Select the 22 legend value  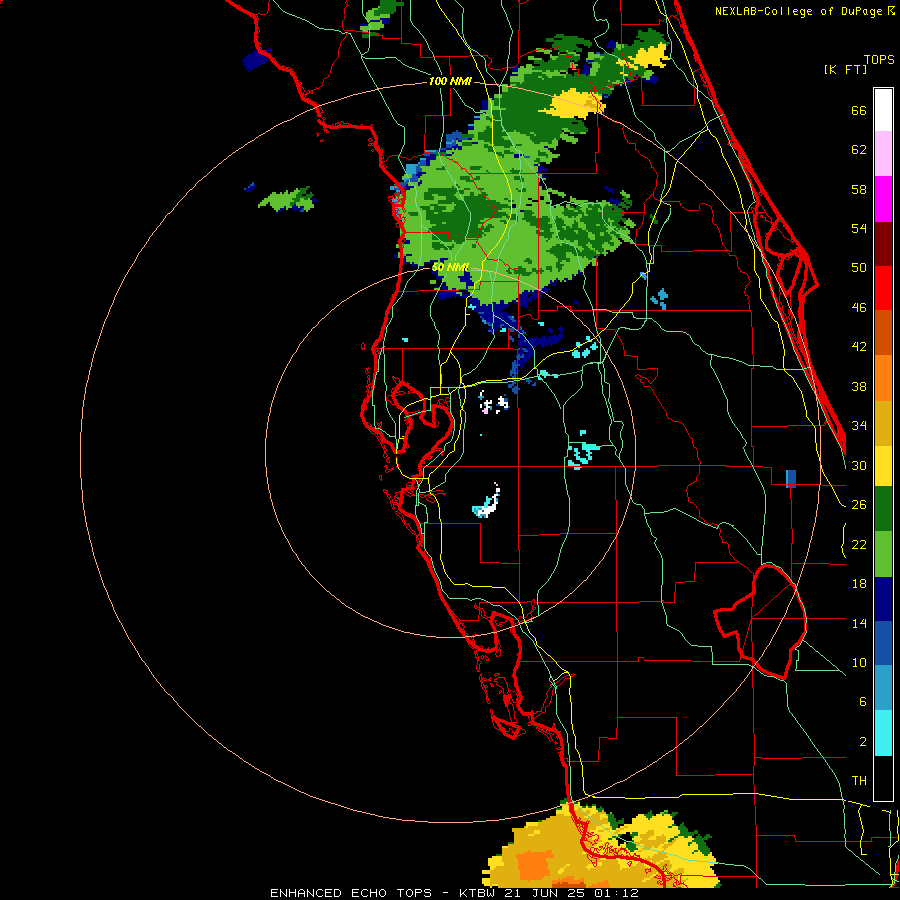click(x=859, y=544)
